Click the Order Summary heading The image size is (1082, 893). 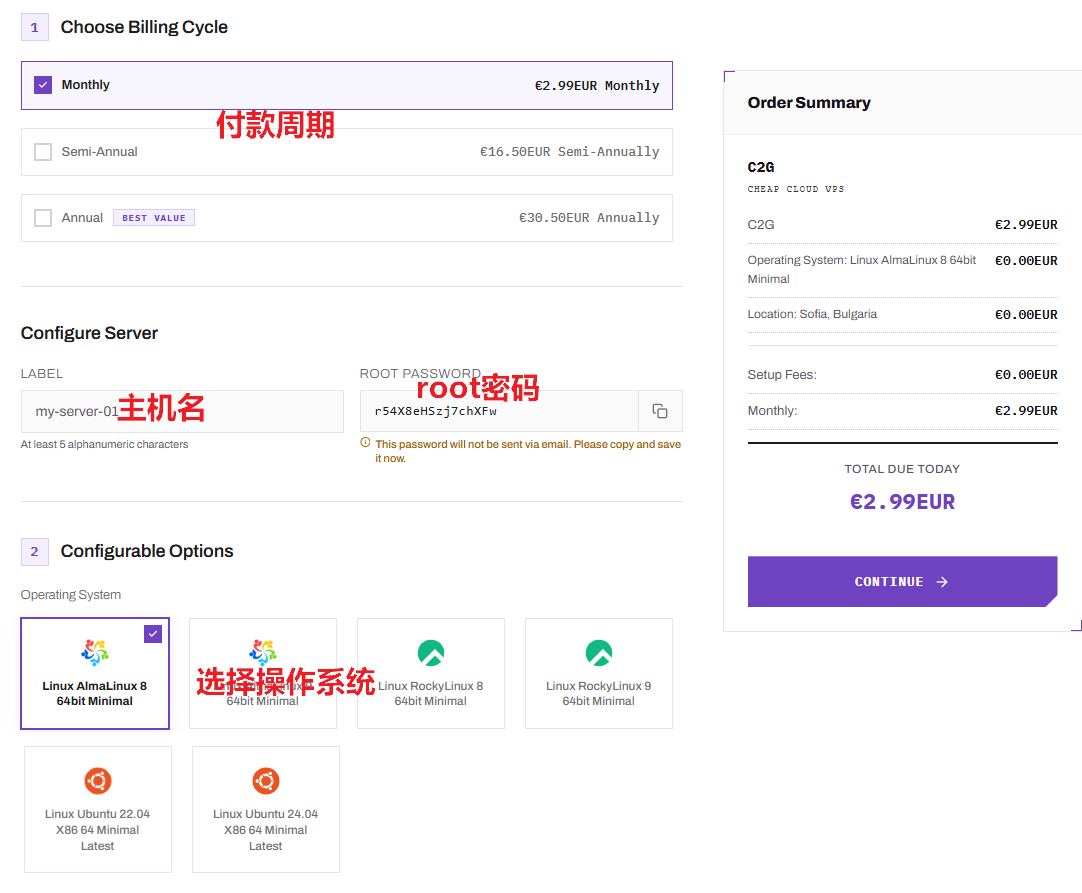[x=809, y=103]
